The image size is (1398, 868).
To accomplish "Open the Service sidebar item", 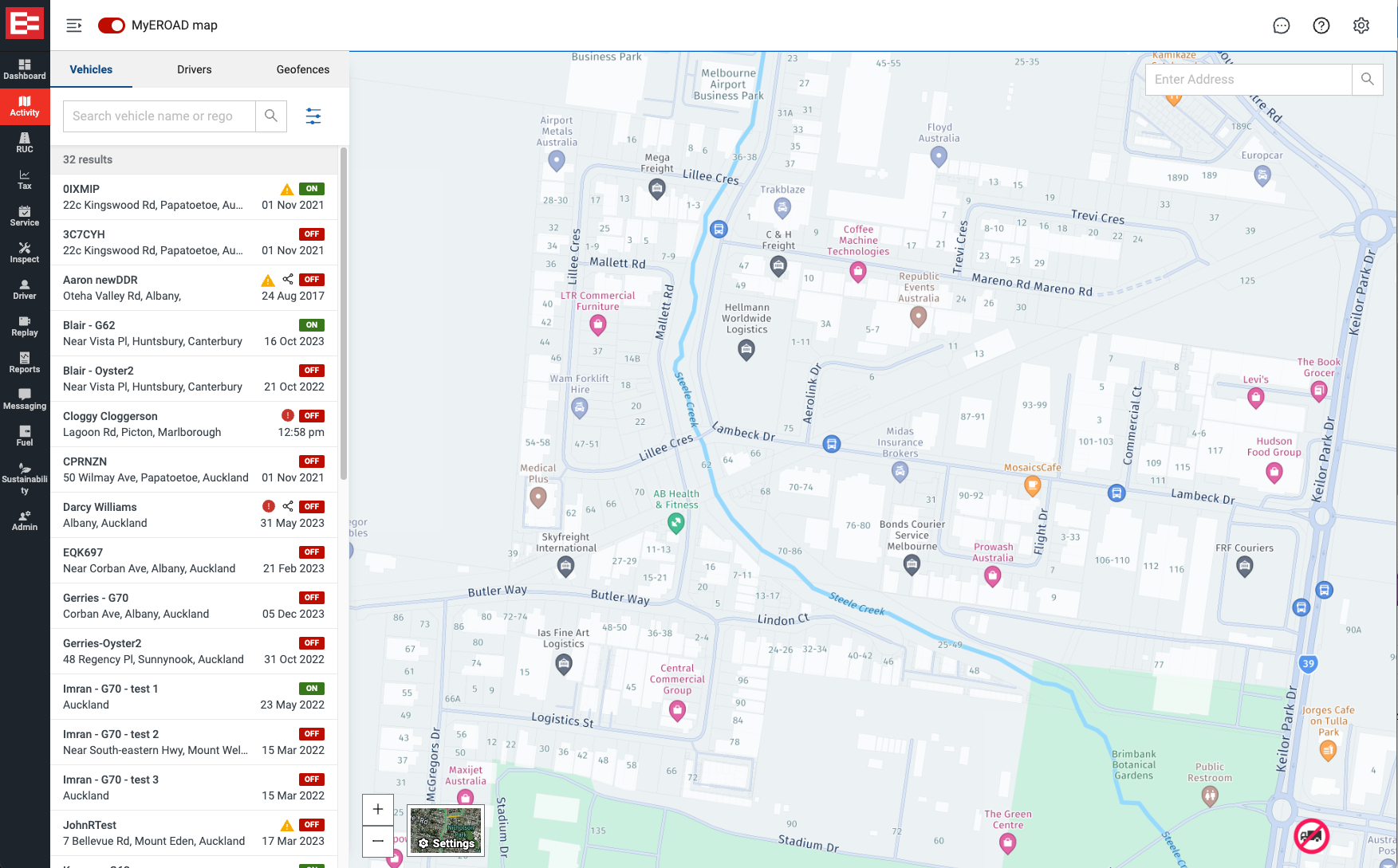I will tap(25, 217).
